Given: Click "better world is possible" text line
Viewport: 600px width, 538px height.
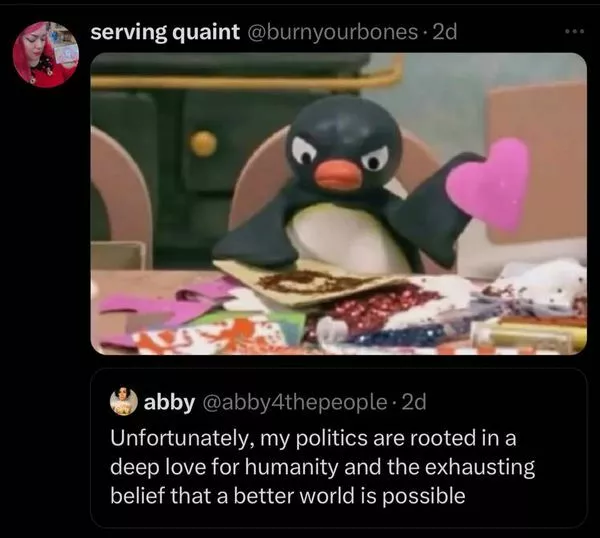Looking at the screenshot, I should pyautogui.click(x=349, y=496).
